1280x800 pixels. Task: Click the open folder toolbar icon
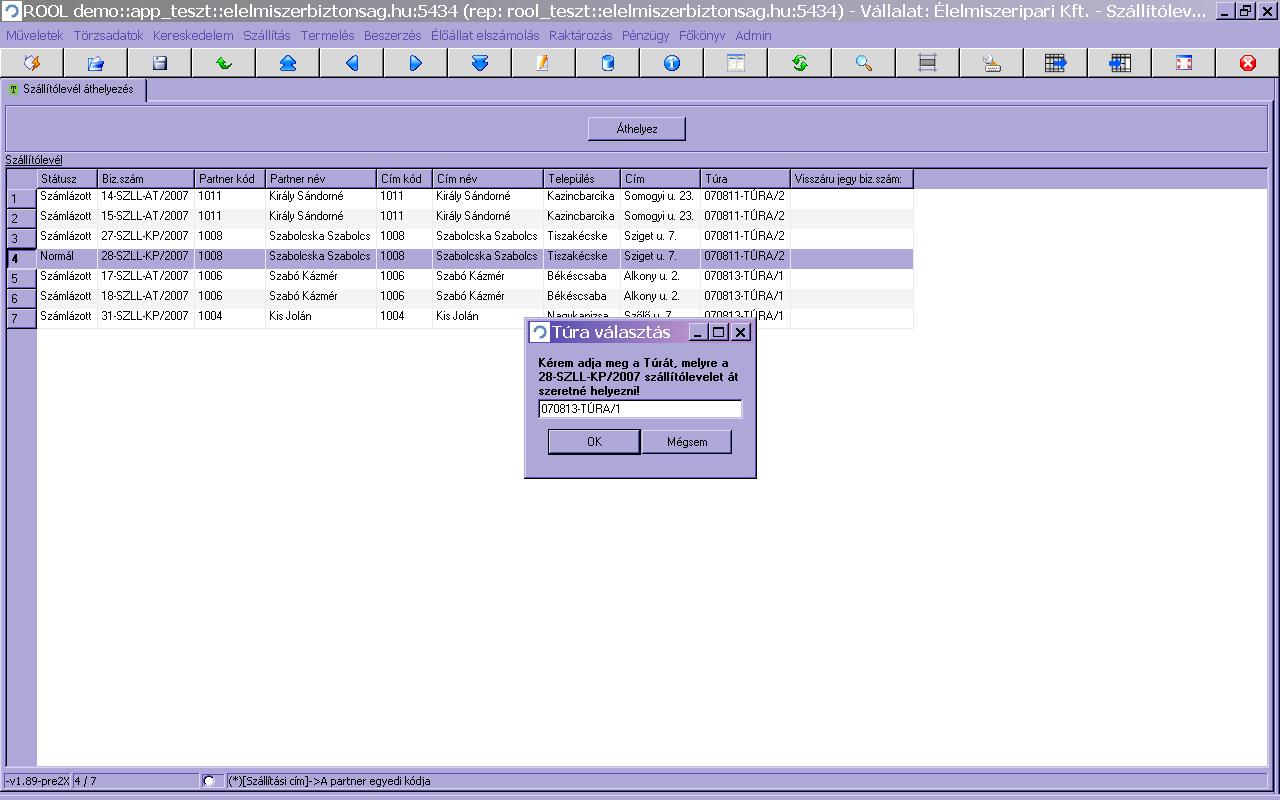pos(96,63)
